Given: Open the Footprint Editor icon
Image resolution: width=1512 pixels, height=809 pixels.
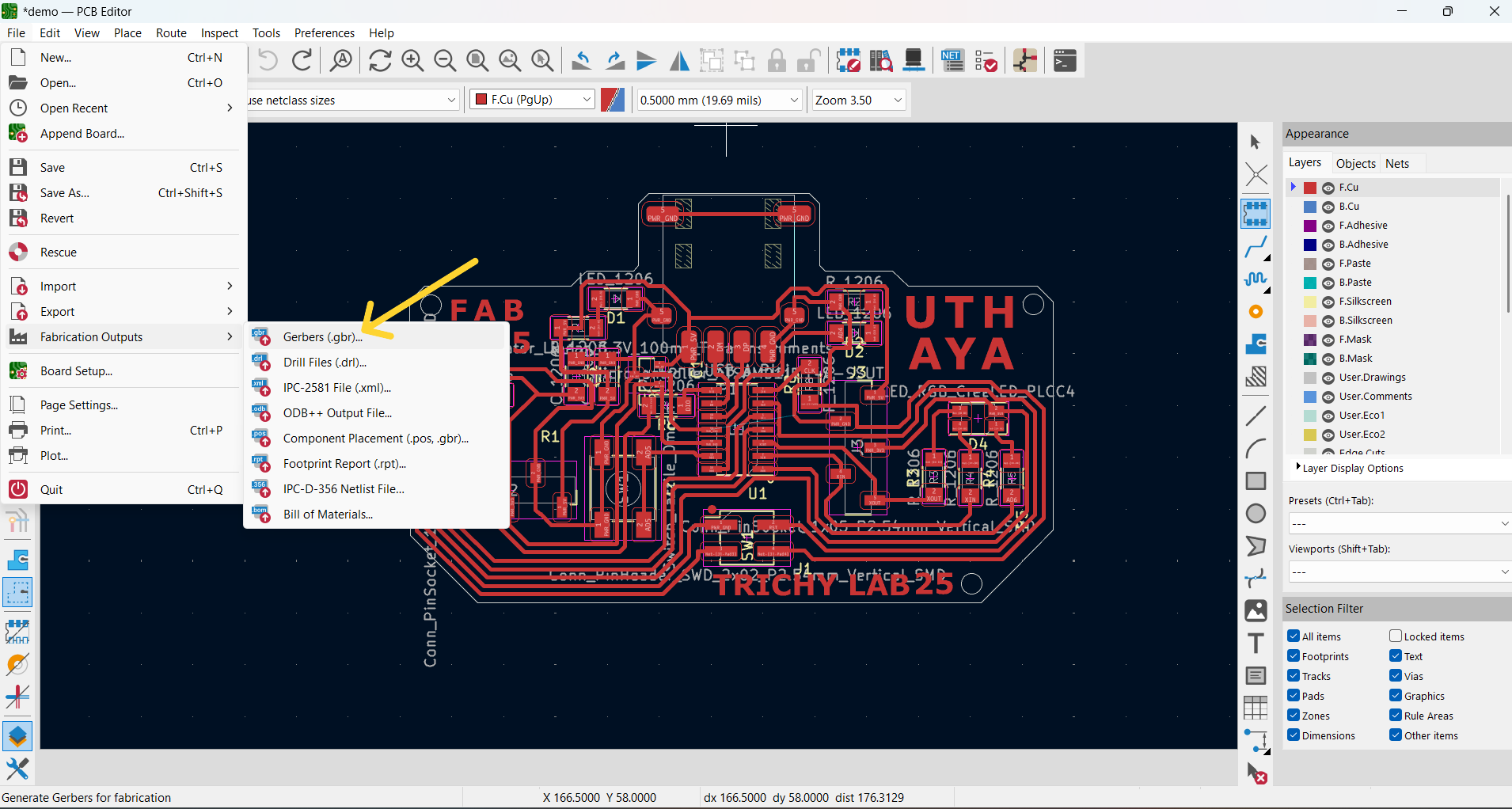Looking at the screenshot, I should click(848, 60).
